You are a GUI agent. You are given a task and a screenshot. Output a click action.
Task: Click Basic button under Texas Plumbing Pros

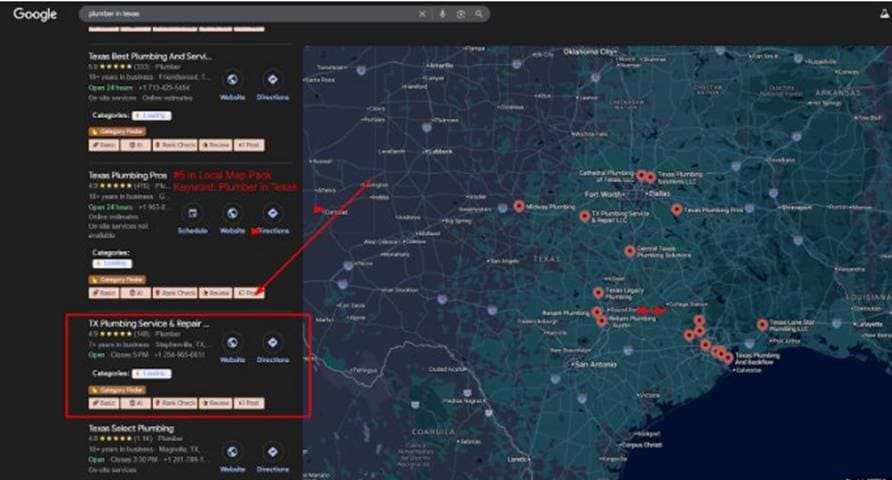click(x=104, y=293)
